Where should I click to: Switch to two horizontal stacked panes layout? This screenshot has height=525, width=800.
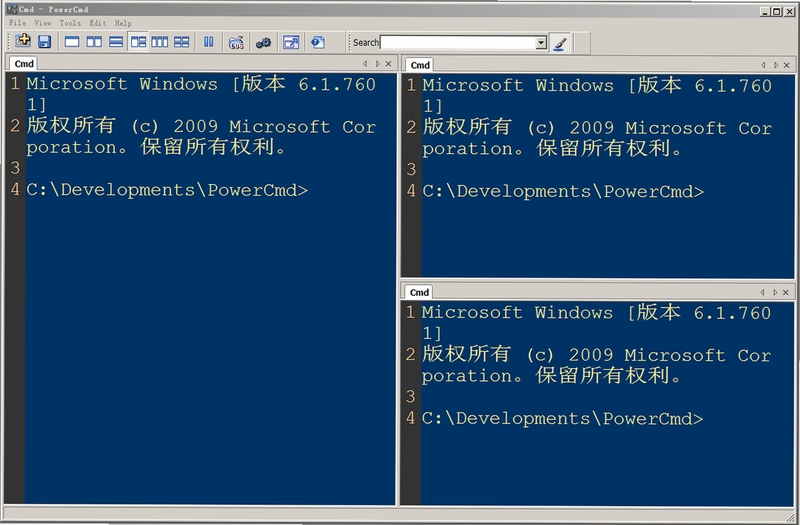(x=116, y=42)
